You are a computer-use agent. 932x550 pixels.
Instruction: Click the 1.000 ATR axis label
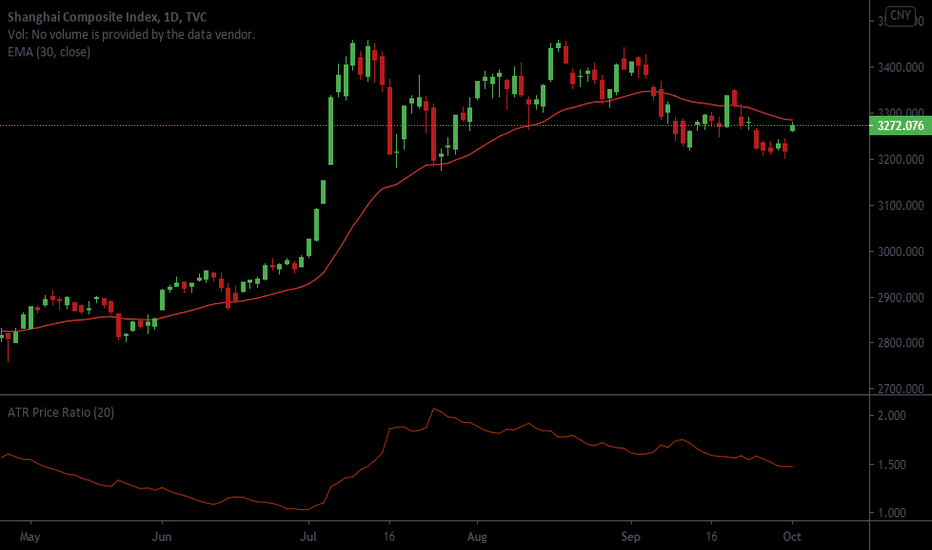(x=892, y=513)
